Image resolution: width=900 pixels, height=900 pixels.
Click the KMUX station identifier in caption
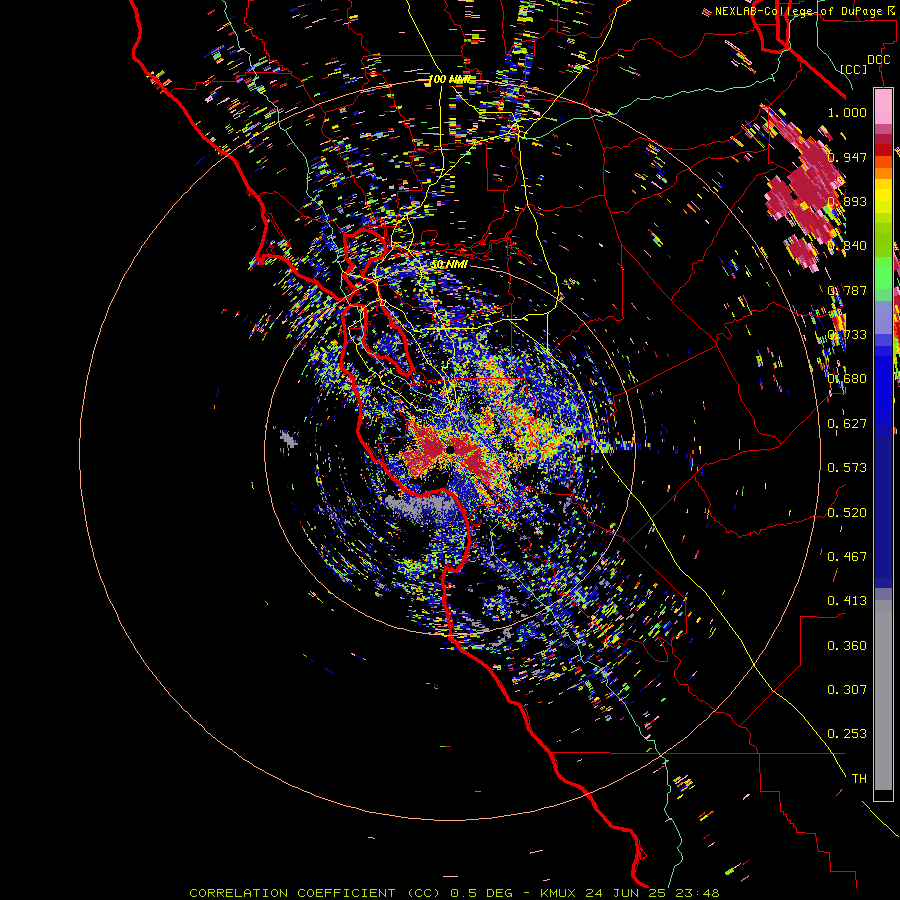coord(559,893)
